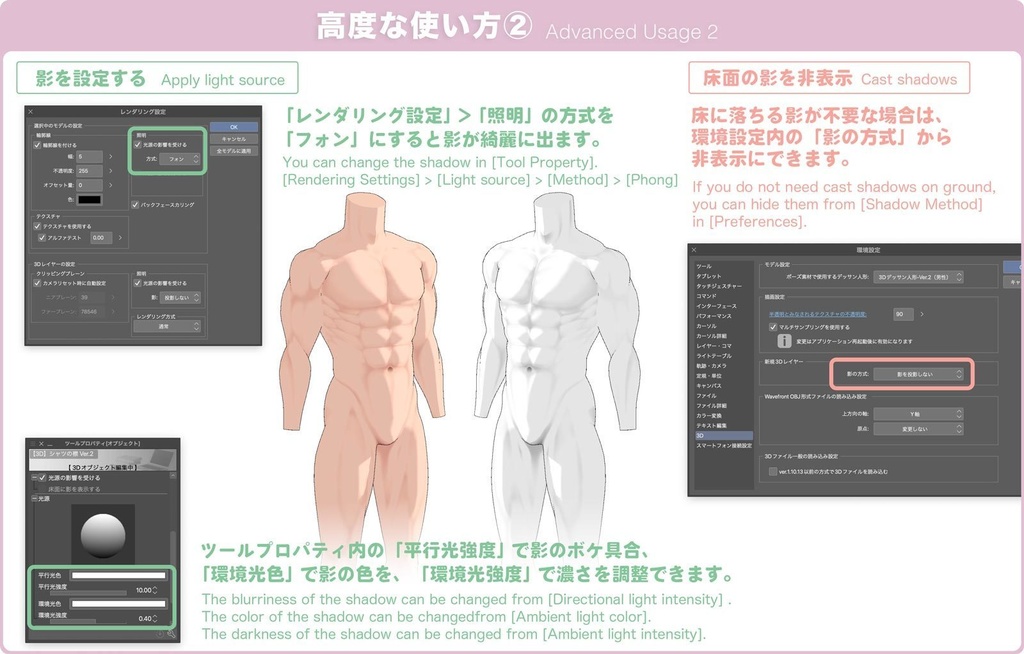The image size is (1024, 654).
Task: Click the black outline color swatch
Action: [x=88, y=200]
